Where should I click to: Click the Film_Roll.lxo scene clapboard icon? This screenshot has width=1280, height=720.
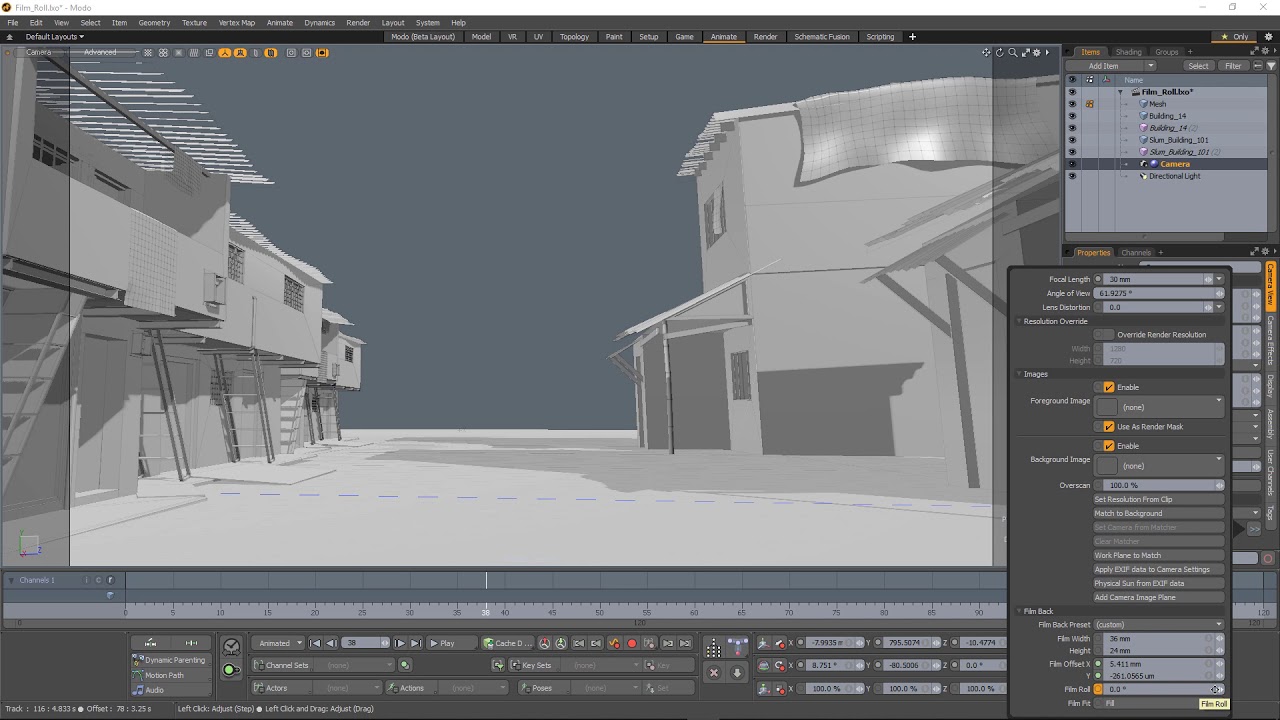coord(1135,92)
